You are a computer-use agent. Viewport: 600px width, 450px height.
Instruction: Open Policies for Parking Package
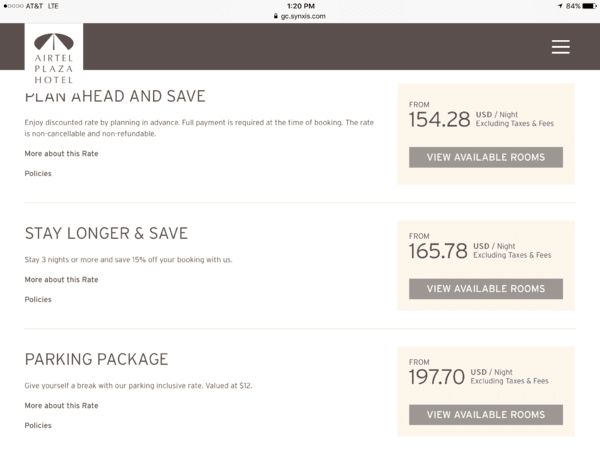pyautogui.click(x=38, y=425)
